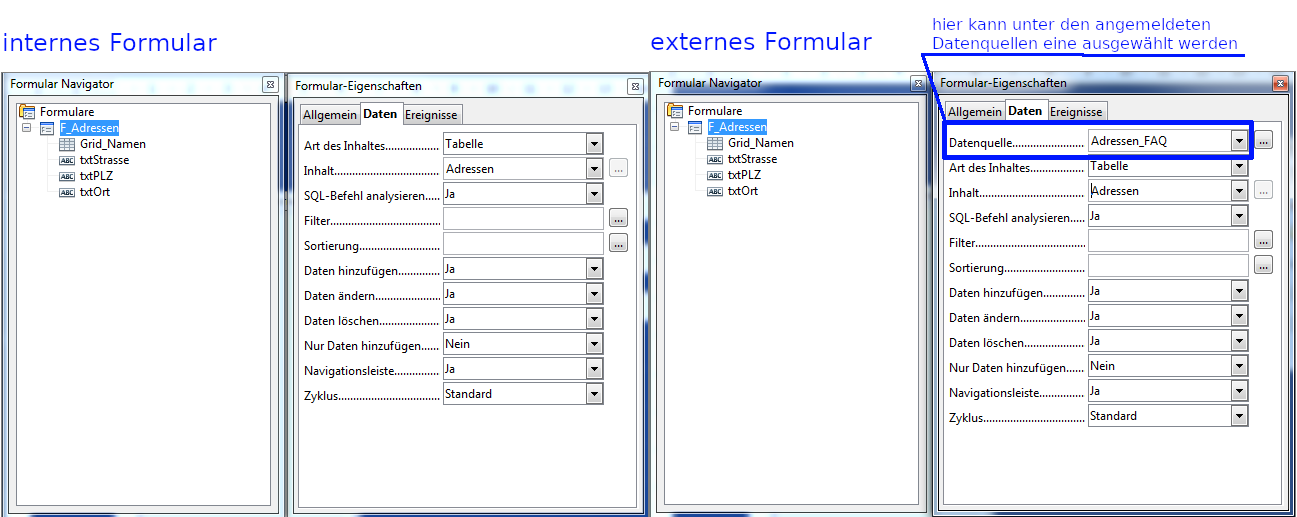Click txtStrasse field icon in internal navigator

click(x=67, y=160)
